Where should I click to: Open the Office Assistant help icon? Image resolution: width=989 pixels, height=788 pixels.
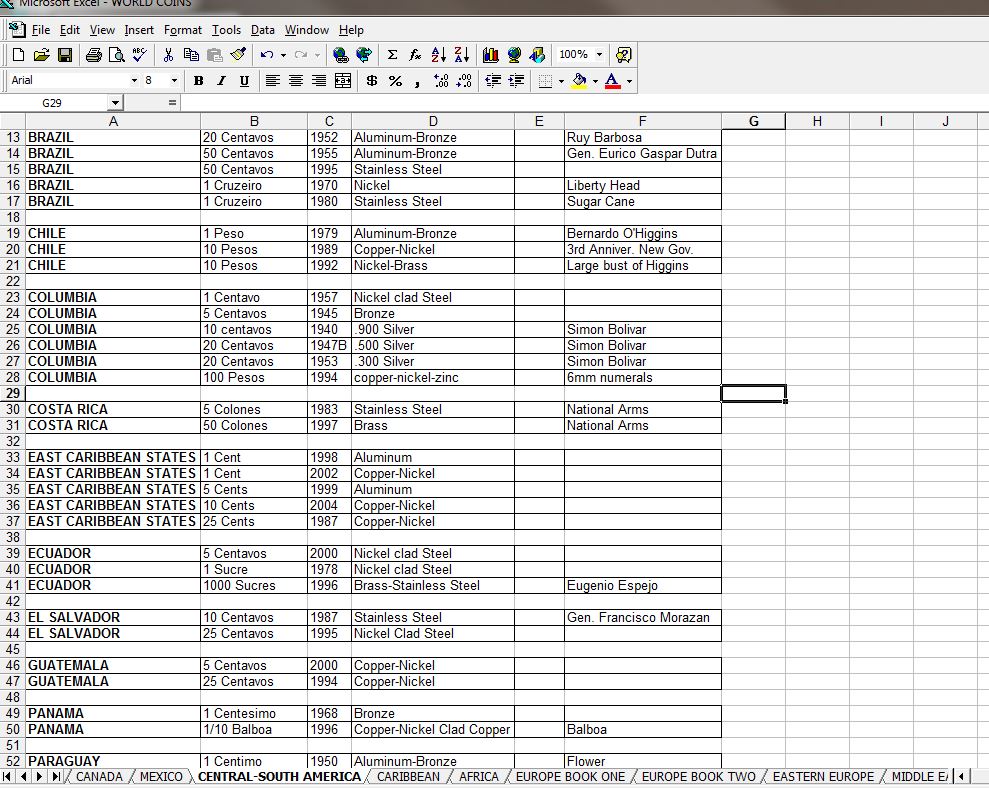coord(623,55)
